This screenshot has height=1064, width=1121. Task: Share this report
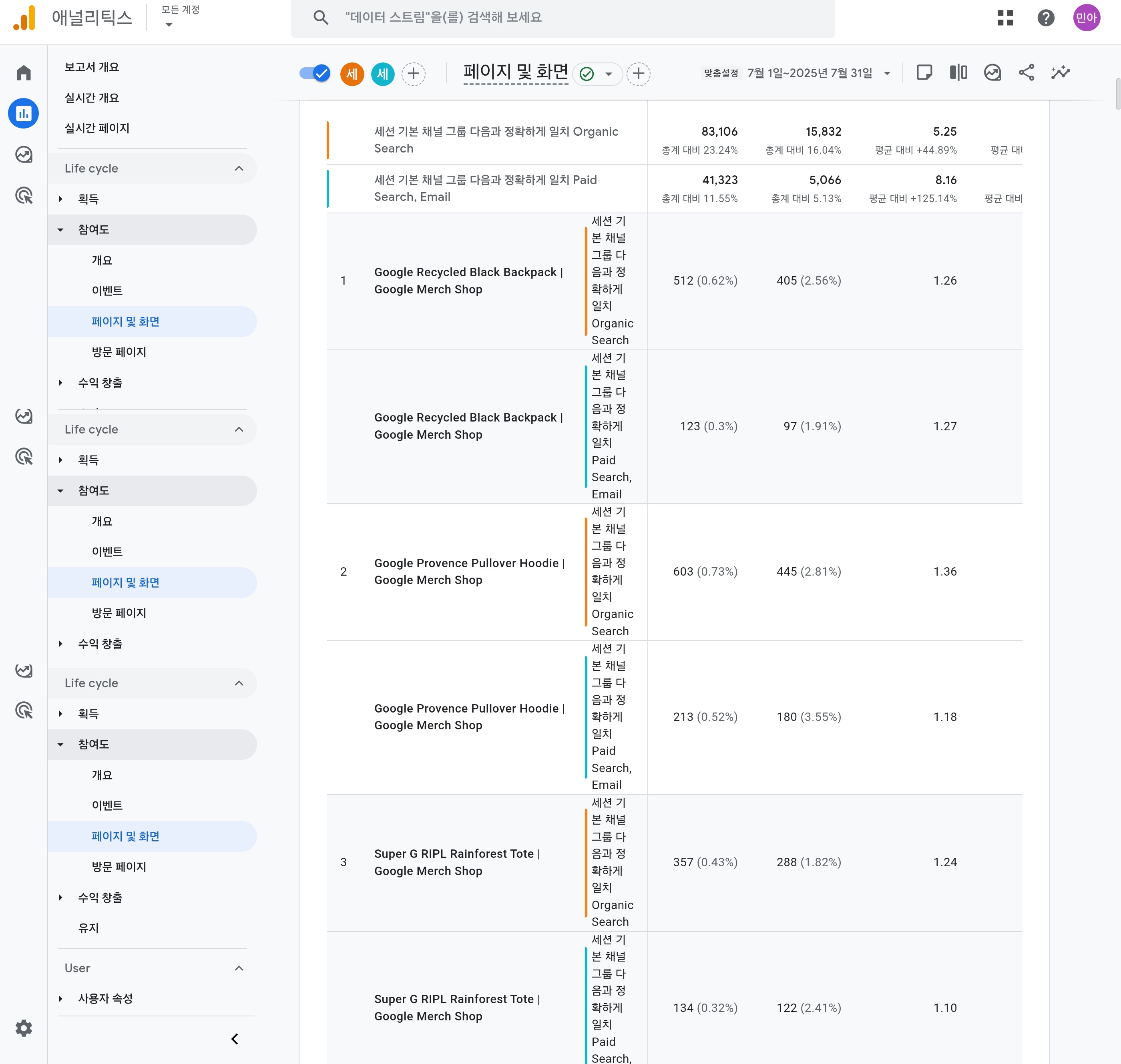(1026, 72)
